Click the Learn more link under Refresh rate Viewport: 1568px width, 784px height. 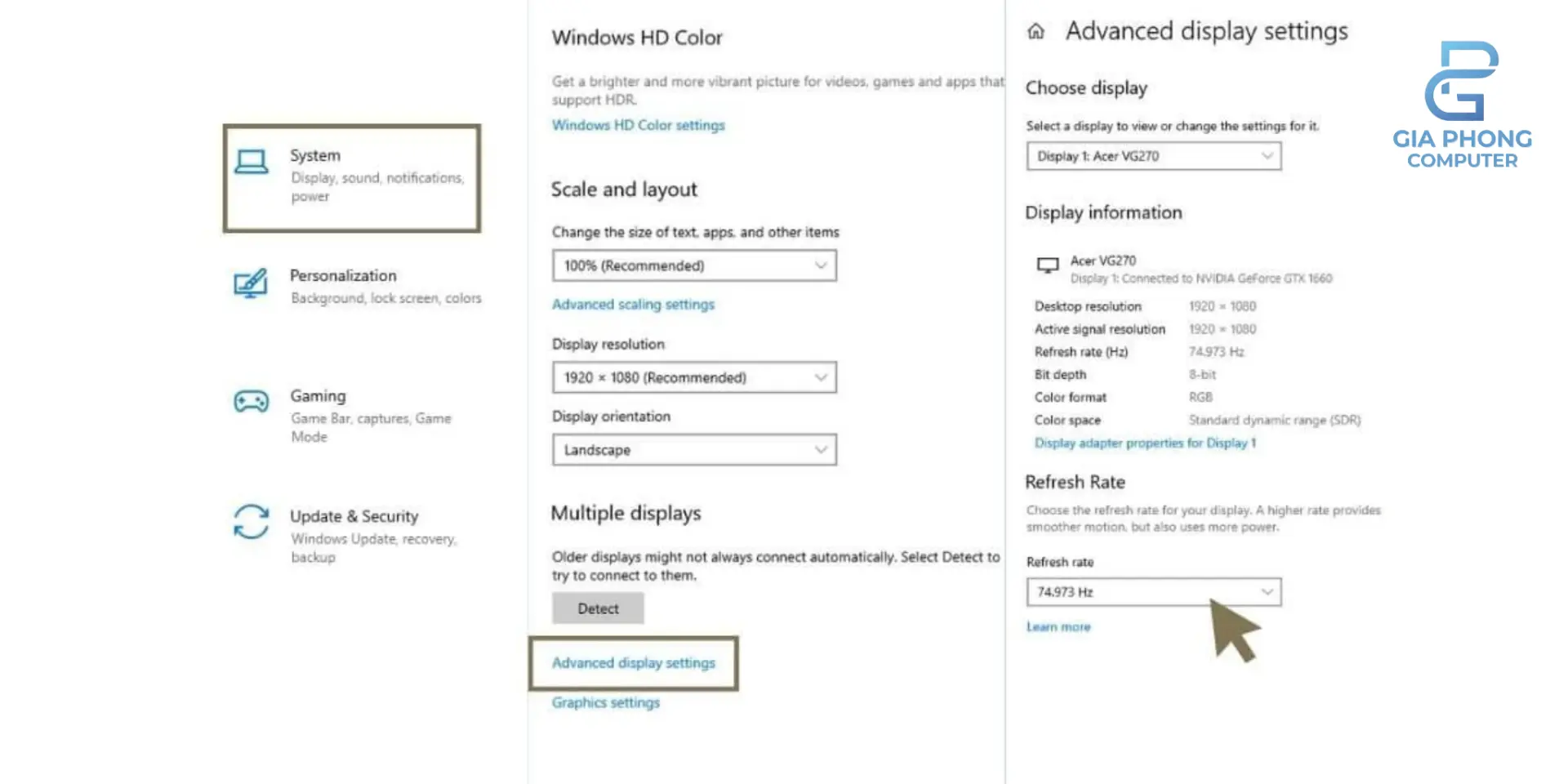point(1058,627)
